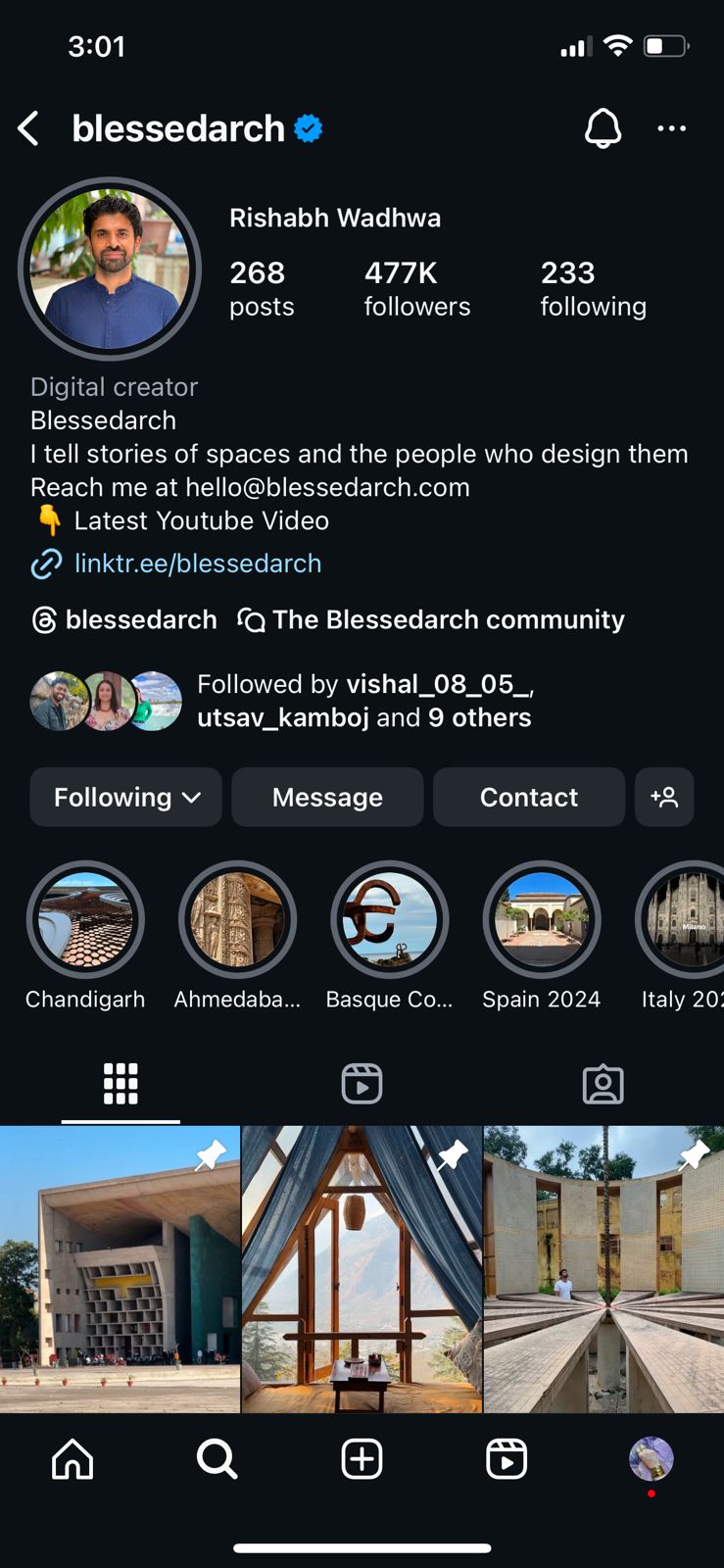
Task: Switch to the tagged photos tab
Action: (x=603, y=1084)
